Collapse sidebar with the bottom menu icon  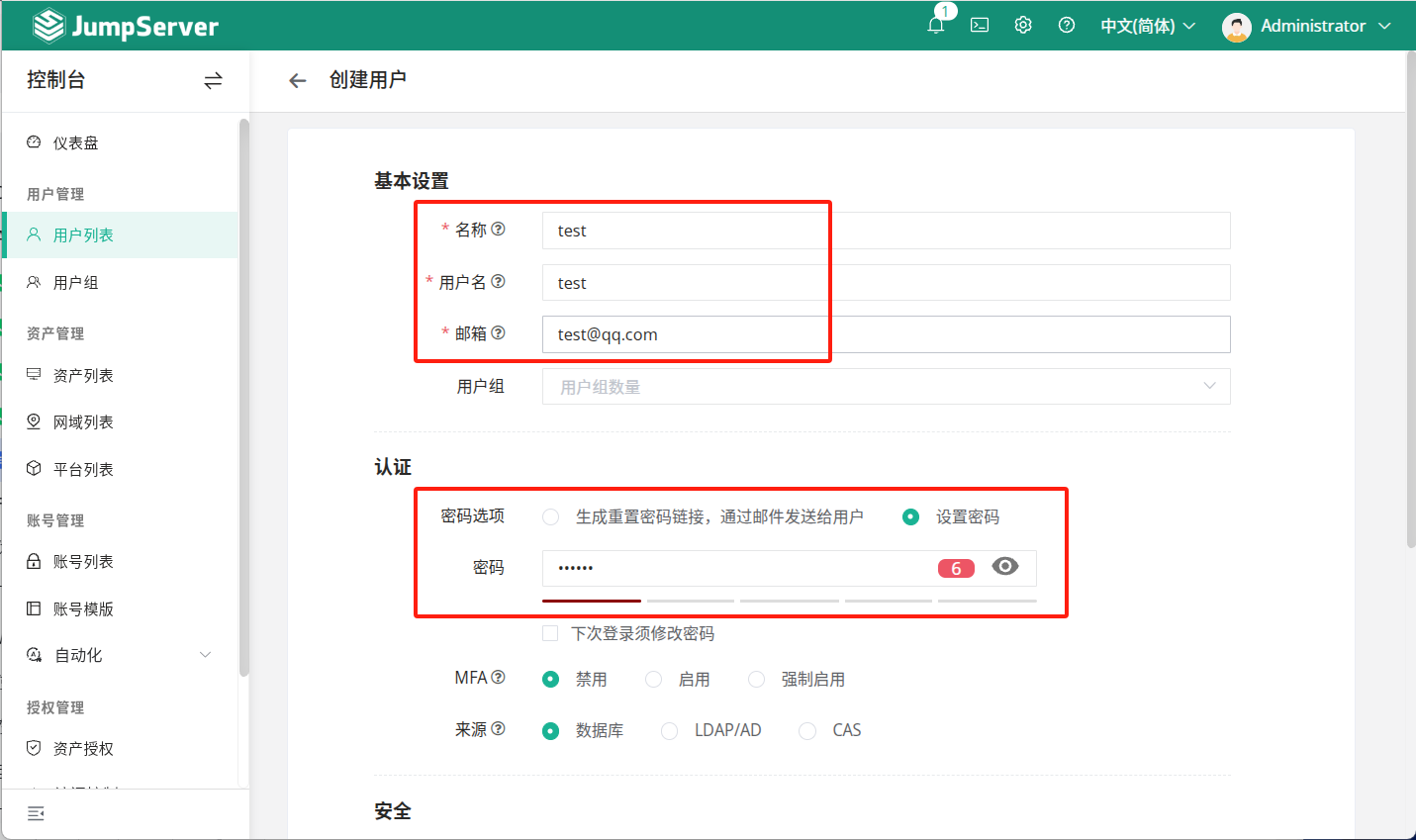pyautogui.click(x=36, y=813)
